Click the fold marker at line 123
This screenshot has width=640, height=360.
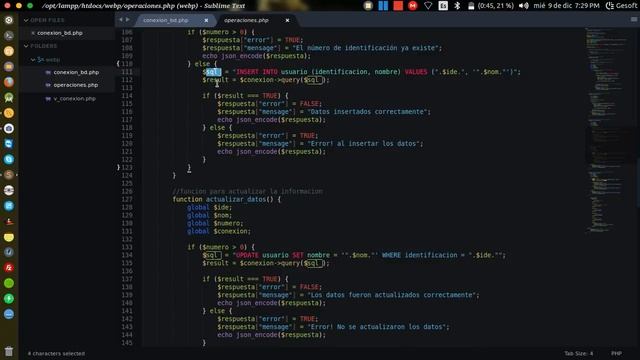point(118,167)
